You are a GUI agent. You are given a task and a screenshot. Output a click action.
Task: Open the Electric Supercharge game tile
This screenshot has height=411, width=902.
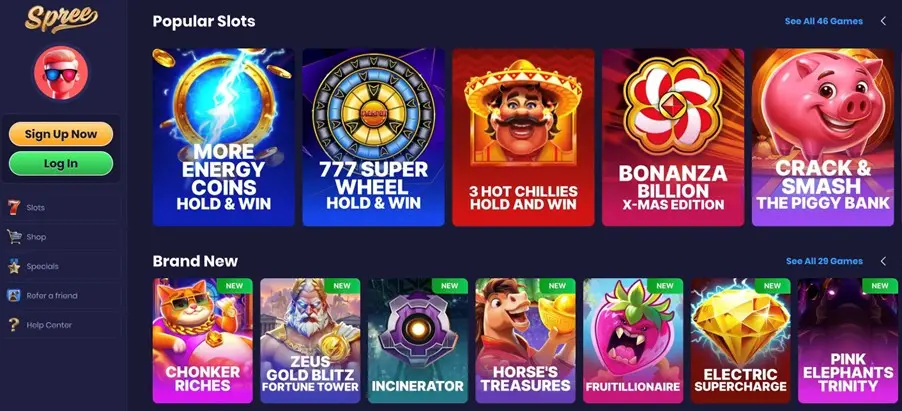pos(740,341)
